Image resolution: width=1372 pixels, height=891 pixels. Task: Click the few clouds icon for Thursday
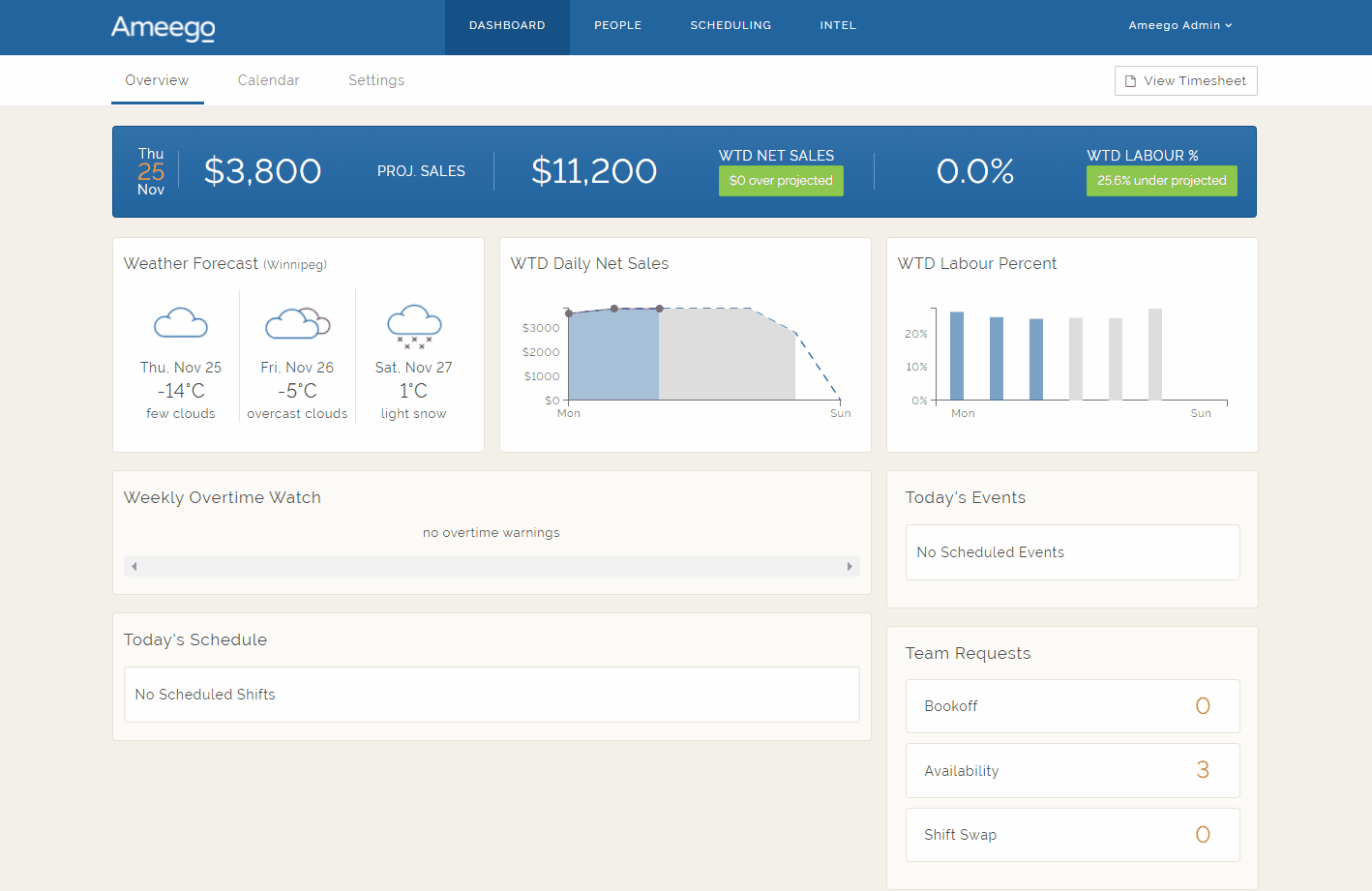tap(181, 323)
